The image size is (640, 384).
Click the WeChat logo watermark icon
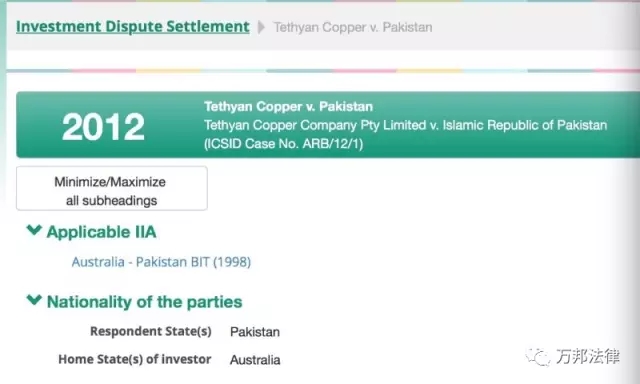(538, 357)
